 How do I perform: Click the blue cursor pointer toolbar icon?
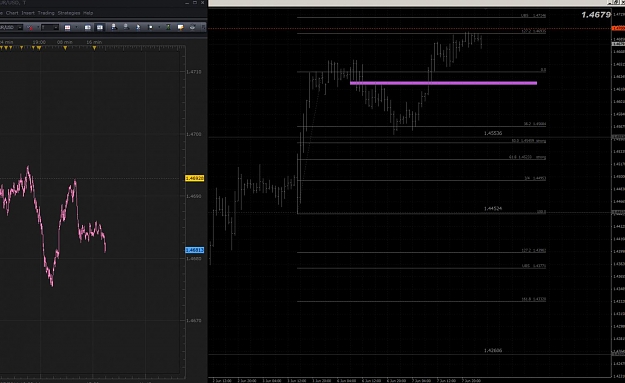tap(138, 27)
